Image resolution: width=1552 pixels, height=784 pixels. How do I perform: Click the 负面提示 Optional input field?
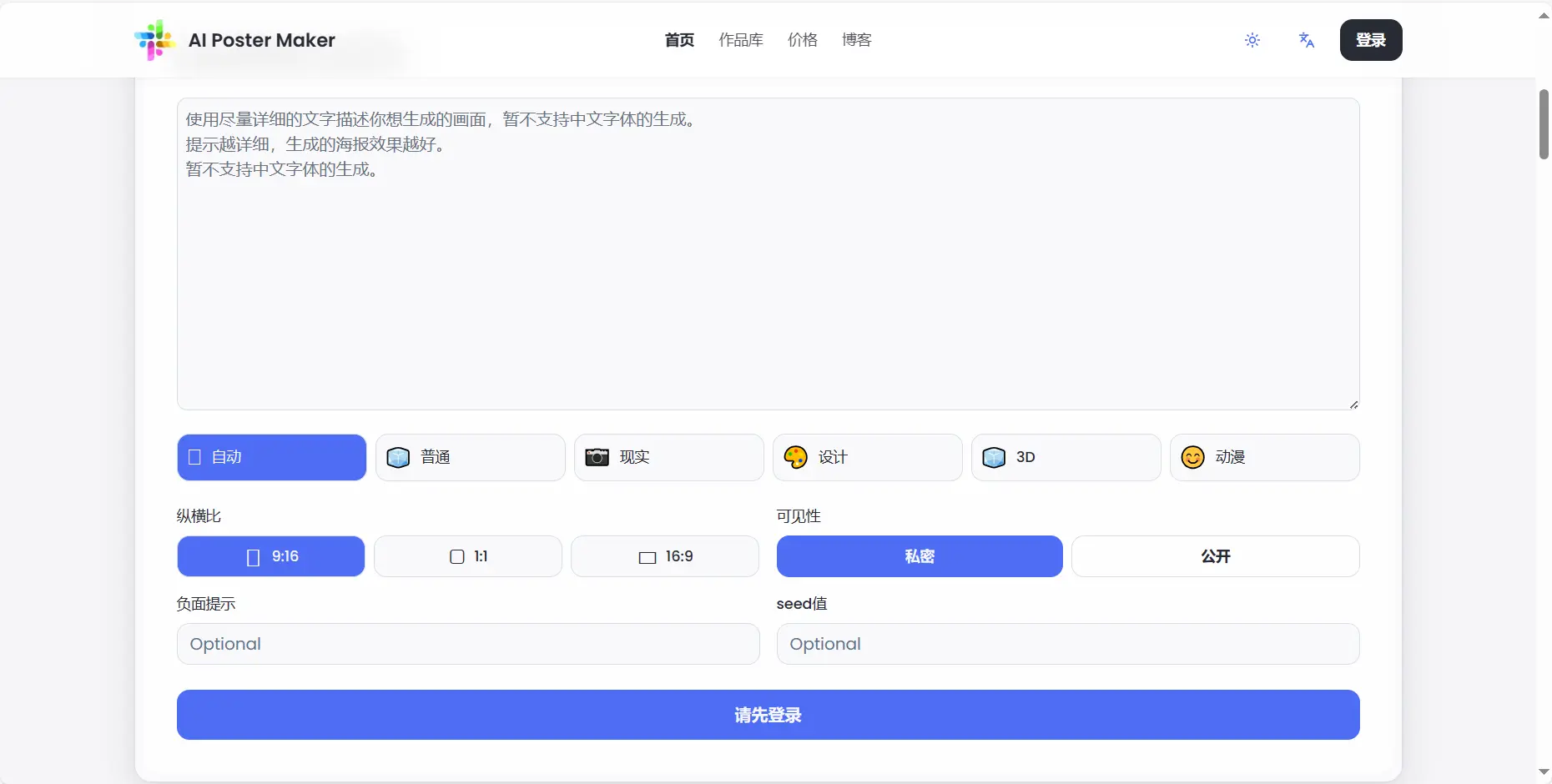(467, 644)
